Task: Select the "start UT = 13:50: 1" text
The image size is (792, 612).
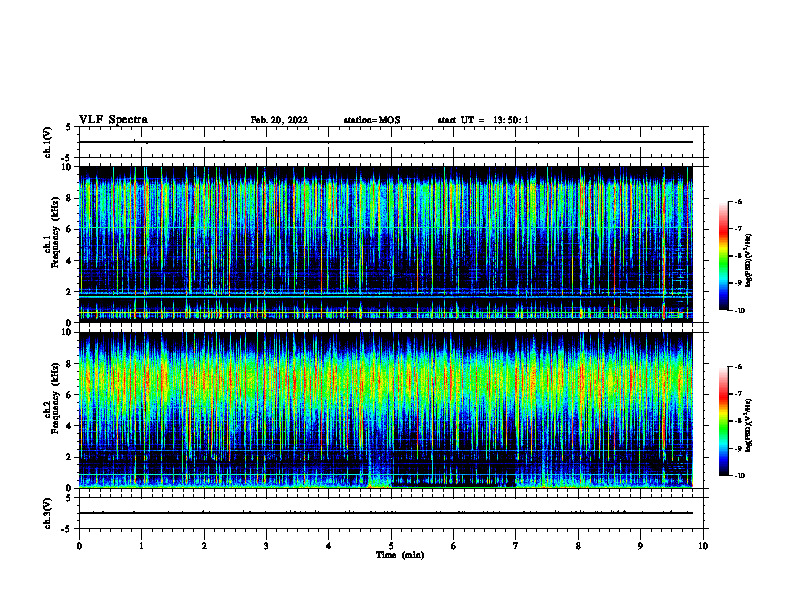Action: (x=483, y=120)
